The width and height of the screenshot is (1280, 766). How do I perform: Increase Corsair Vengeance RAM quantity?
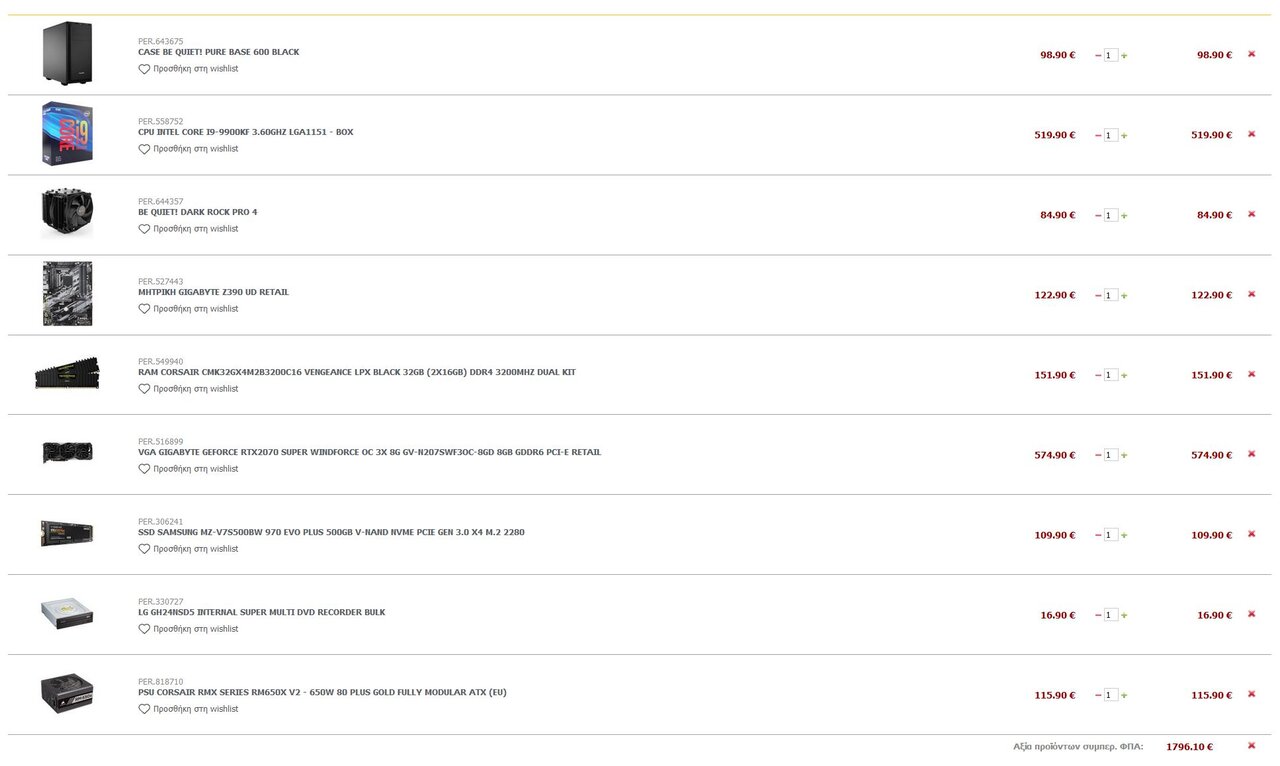[x=1124, y=376]
